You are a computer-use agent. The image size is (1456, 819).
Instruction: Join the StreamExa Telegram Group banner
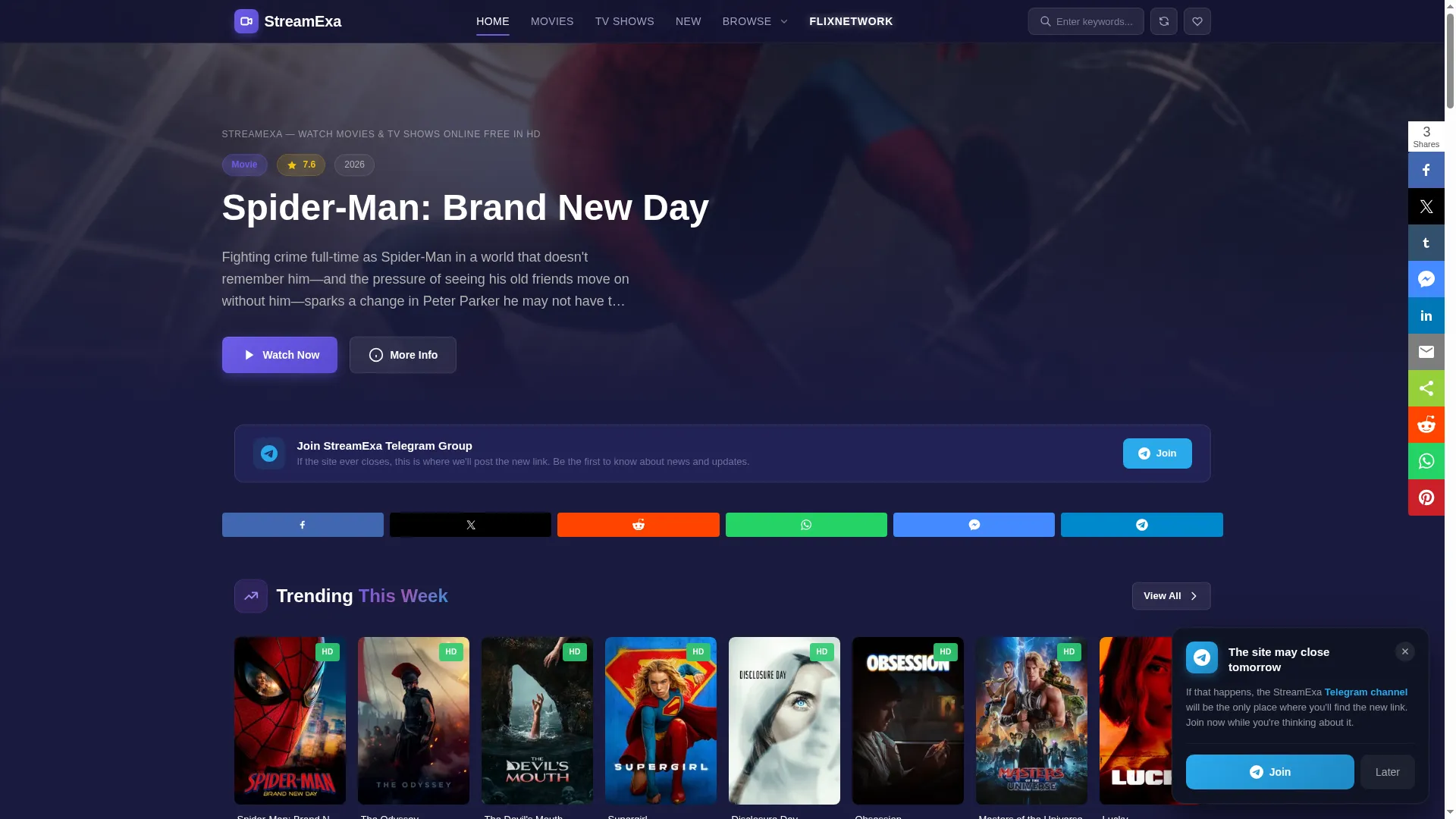coord(1157,453)
